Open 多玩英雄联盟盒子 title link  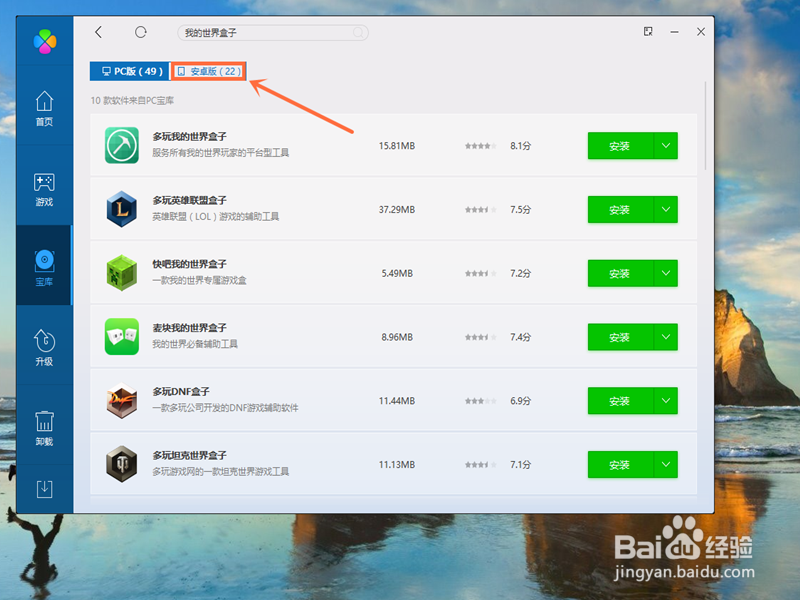pyautogui.click(x=189, y=201)
